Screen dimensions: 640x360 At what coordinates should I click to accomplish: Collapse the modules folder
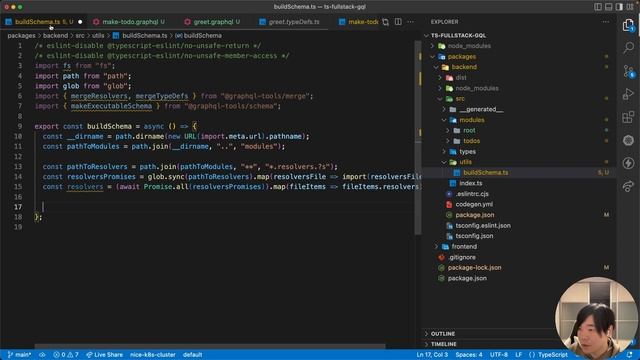tap(471, 120)
